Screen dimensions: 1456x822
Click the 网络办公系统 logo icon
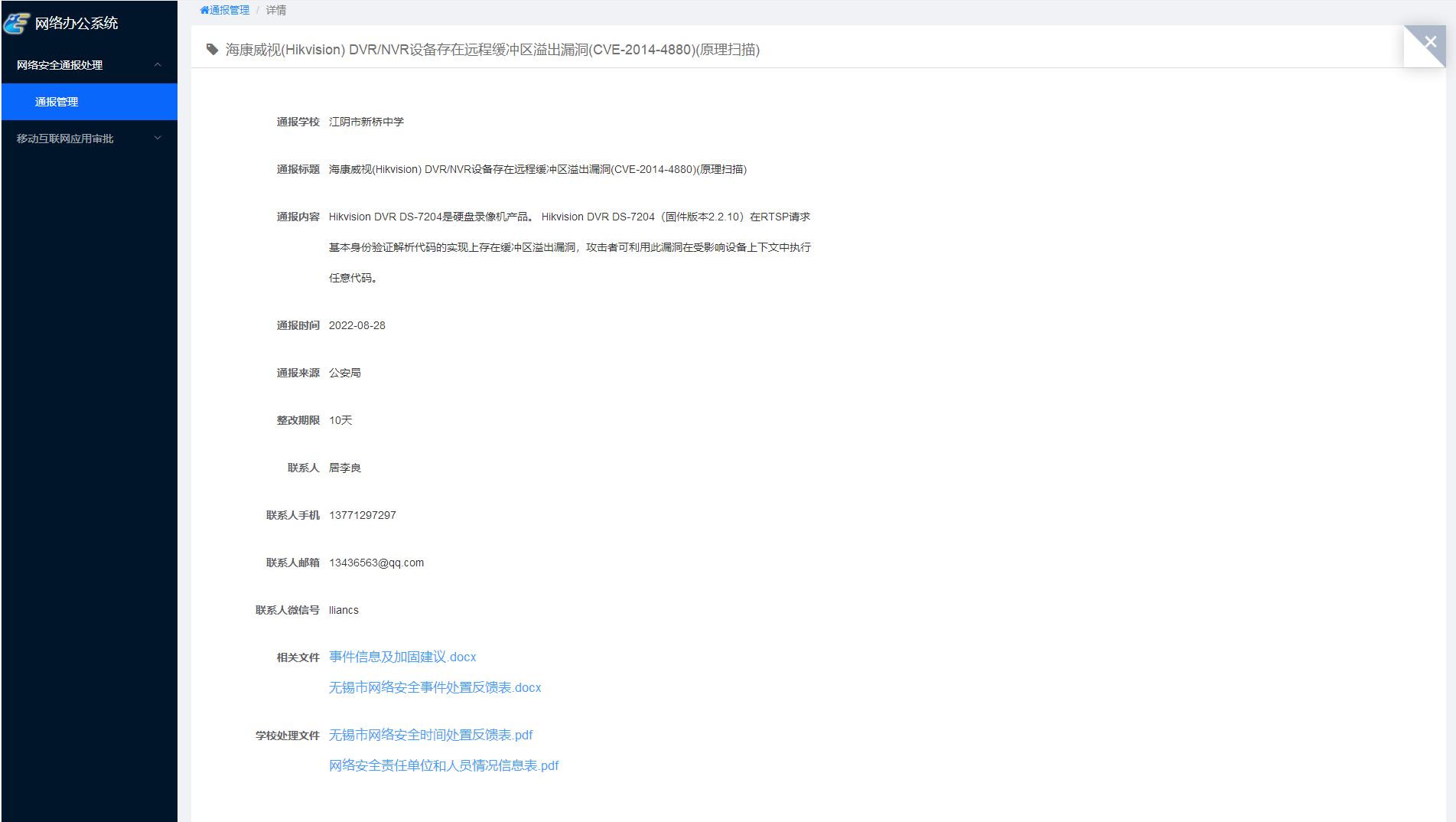[x=16, y=24]
